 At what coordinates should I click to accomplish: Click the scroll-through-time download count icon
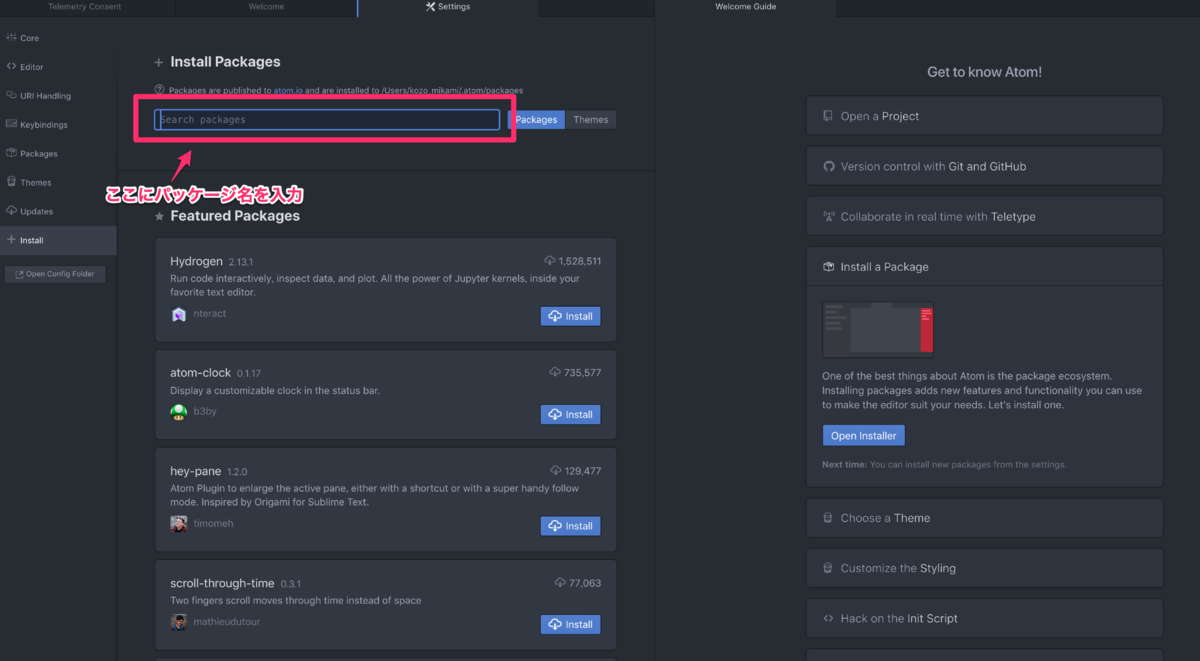point(560,582)
